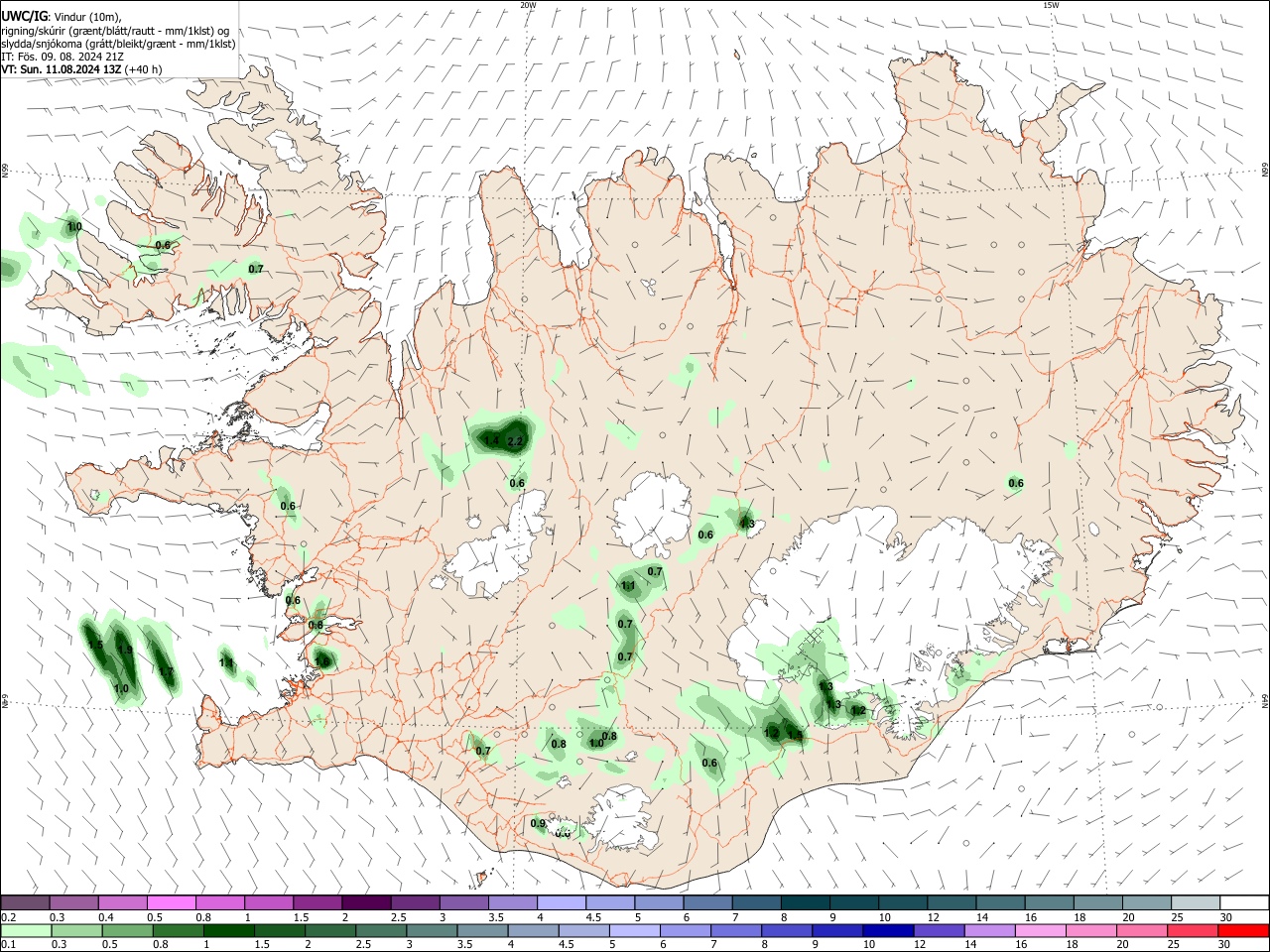Select the dark mauve 0.2–0.3 snow legend swatch
1270x952 pixels.
[25, 903]
